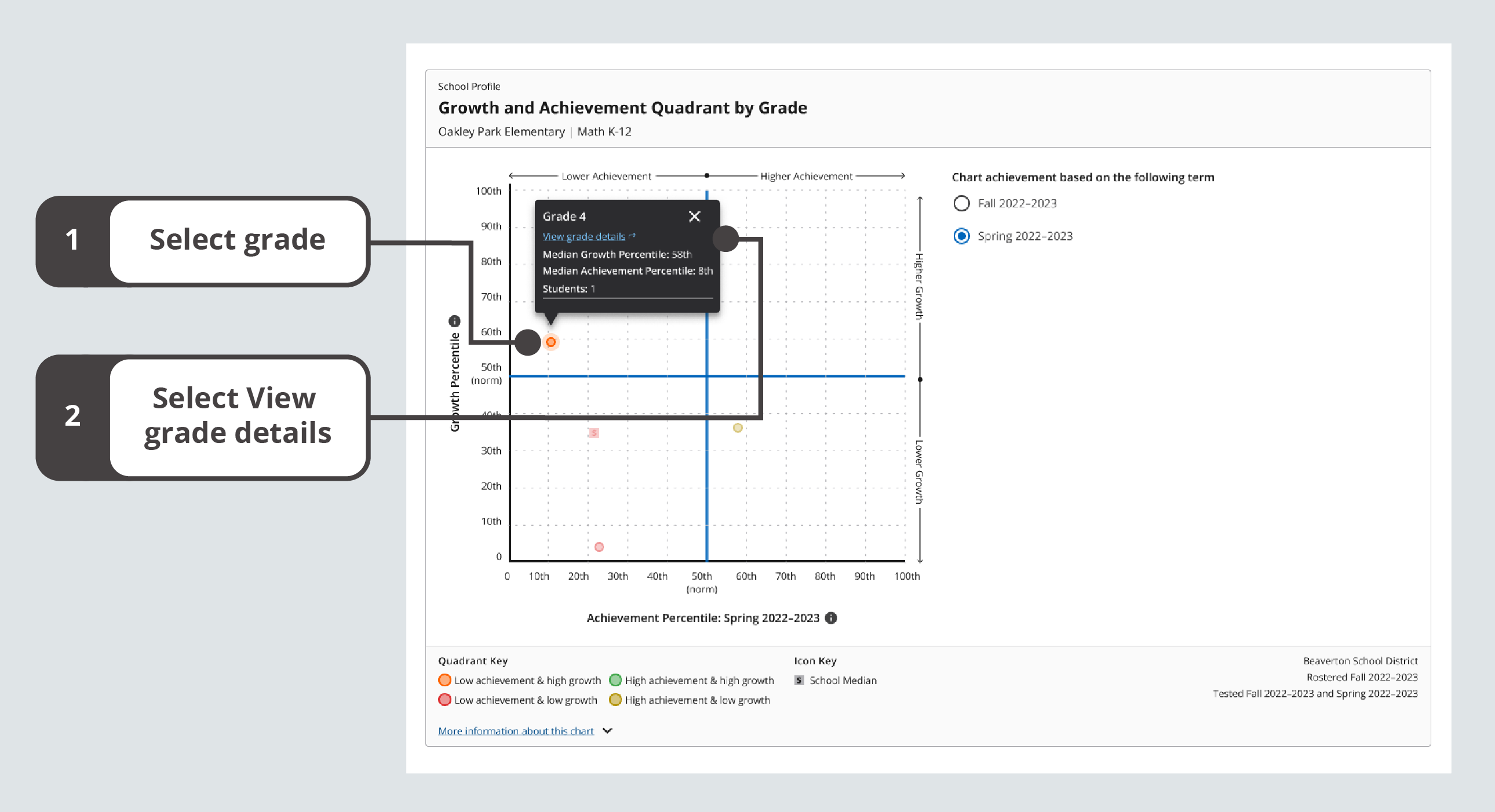This screenshot has width=1495, height=812.
Task: Close the Grade 4 tooltip popup
Action: tap(694, 217)
